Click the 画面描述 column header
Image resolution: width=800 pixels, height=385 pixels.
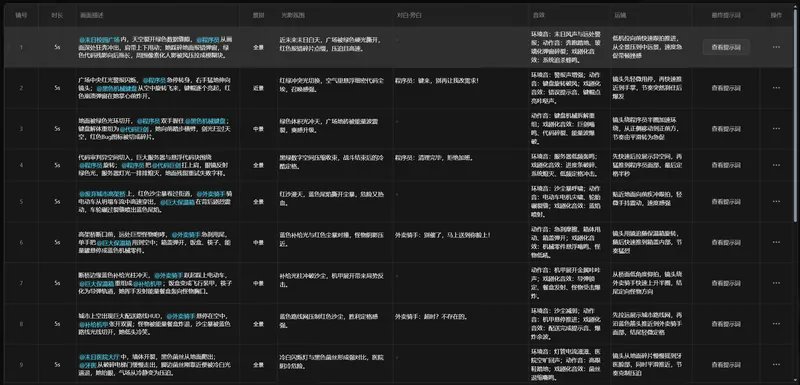tap(91, 15)
